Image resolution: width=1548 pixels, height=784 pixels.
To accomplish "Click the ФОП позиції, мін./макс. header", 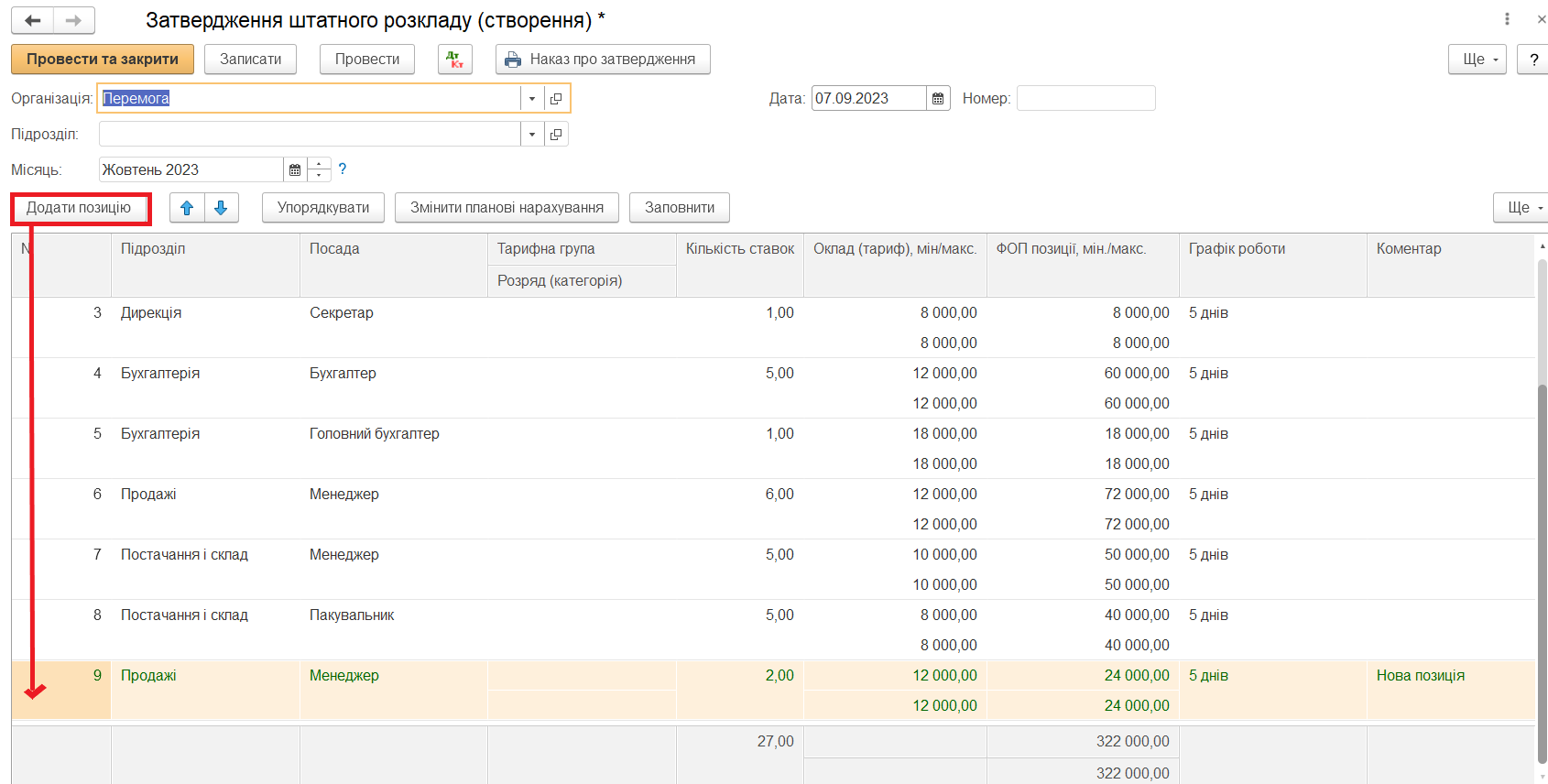I will 1083,265.
